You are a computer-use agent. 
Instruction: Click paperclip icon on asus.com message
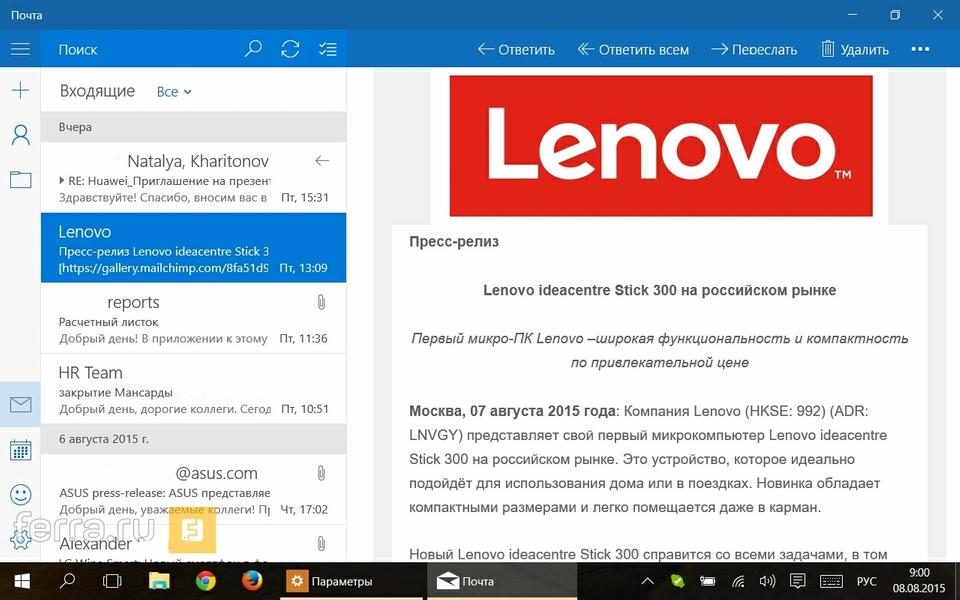[321, 473]
